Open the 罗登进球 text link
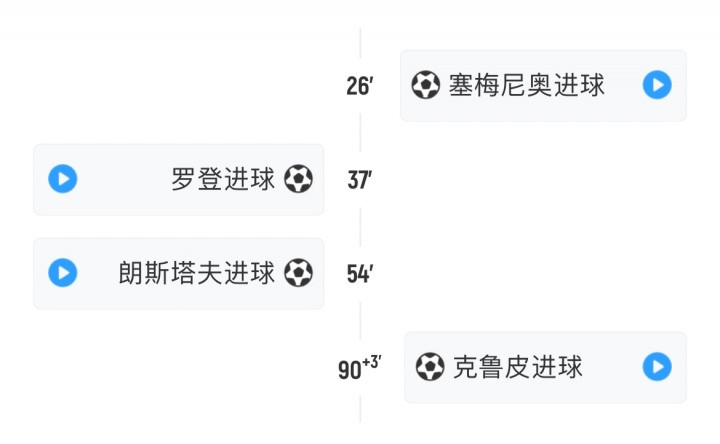 (x=223, y=180)
